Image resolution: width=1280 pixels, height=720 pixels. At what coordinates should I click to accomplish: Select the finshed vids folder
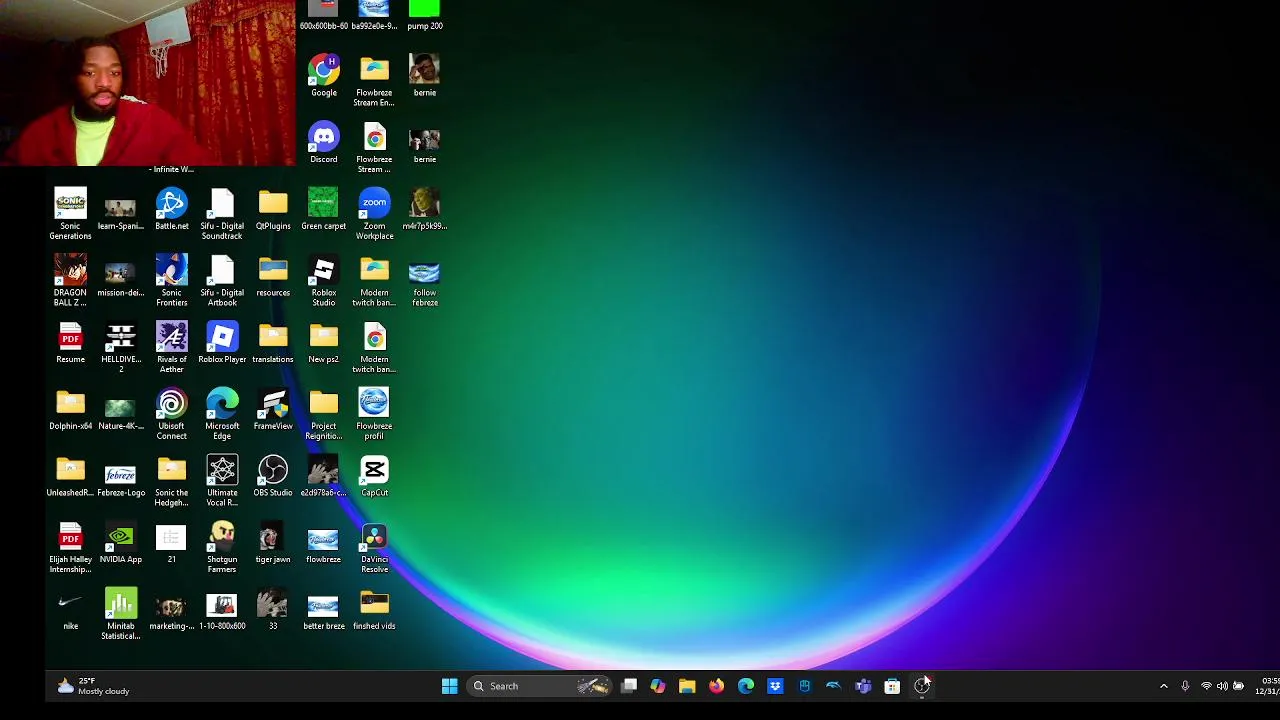point(374,609)
